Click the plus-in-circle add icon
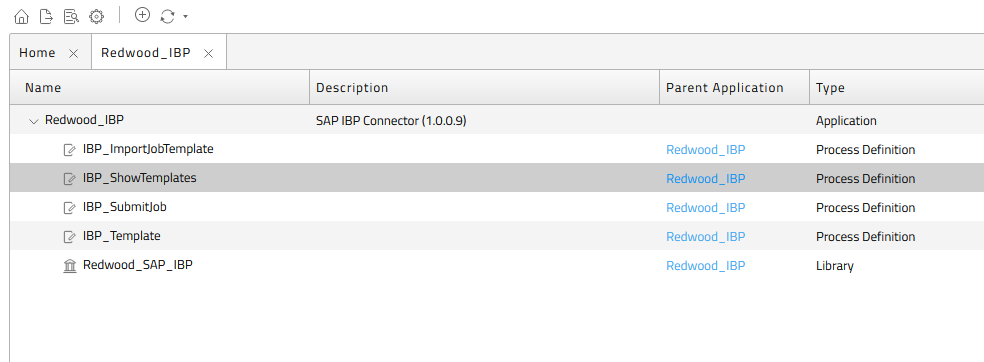Screen dimensions: 984x362 (142, 15)
